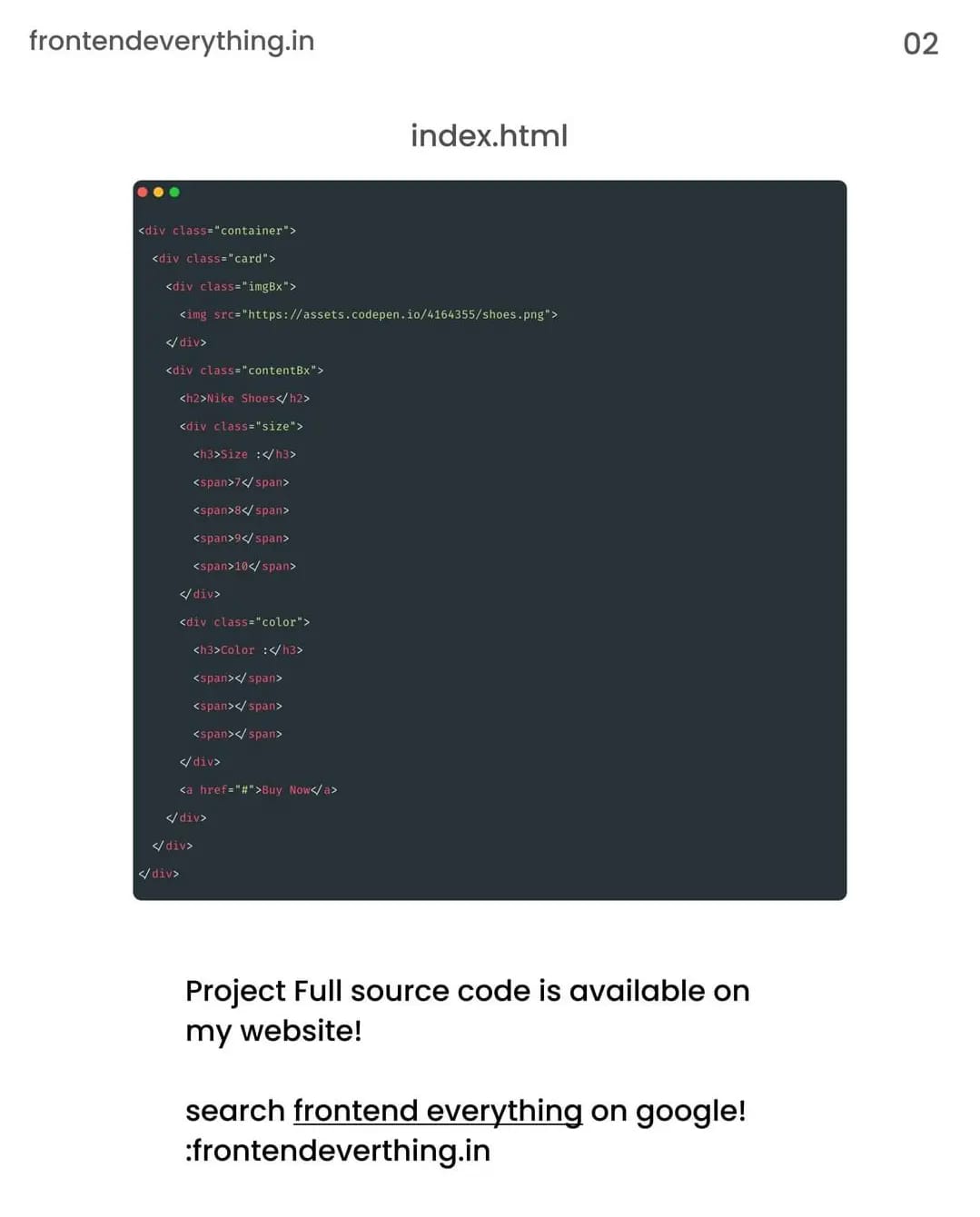Click the div class size line
Image resolution: width=980 pixels, height=1217 pixels.
[241, 427]
